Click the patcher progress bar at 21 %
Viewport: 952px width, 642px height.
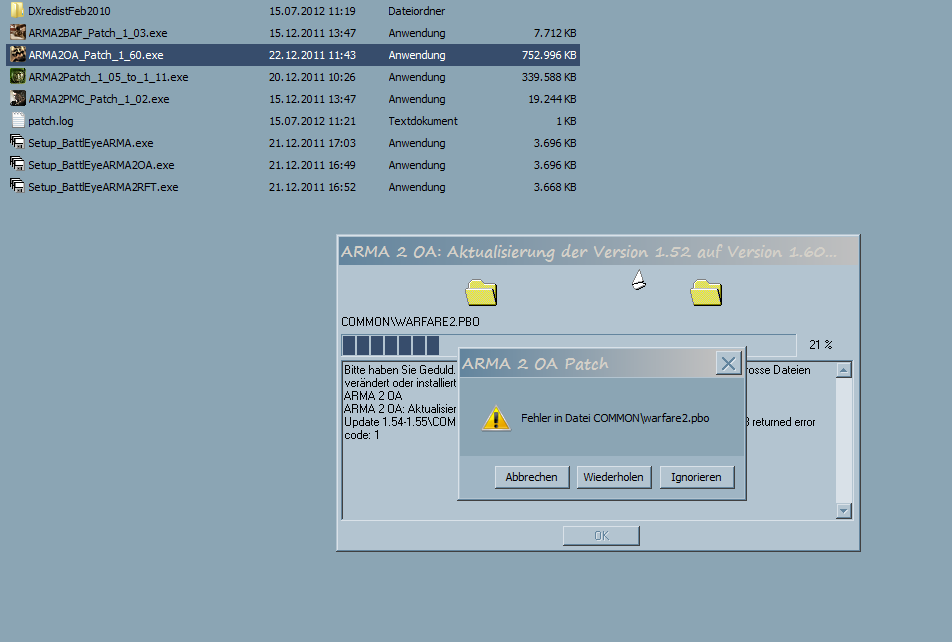click(568, 345)
